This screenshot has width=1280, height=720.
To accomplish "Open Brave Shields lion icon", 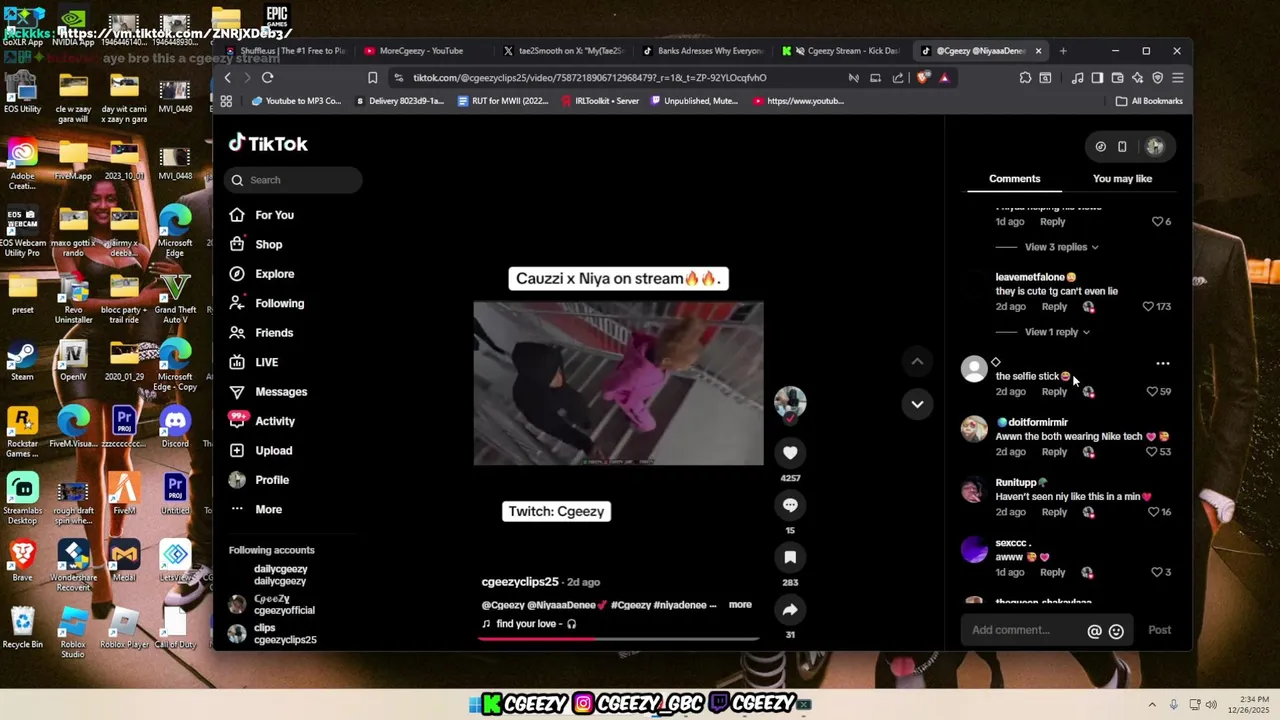I will tap(923, 78).
